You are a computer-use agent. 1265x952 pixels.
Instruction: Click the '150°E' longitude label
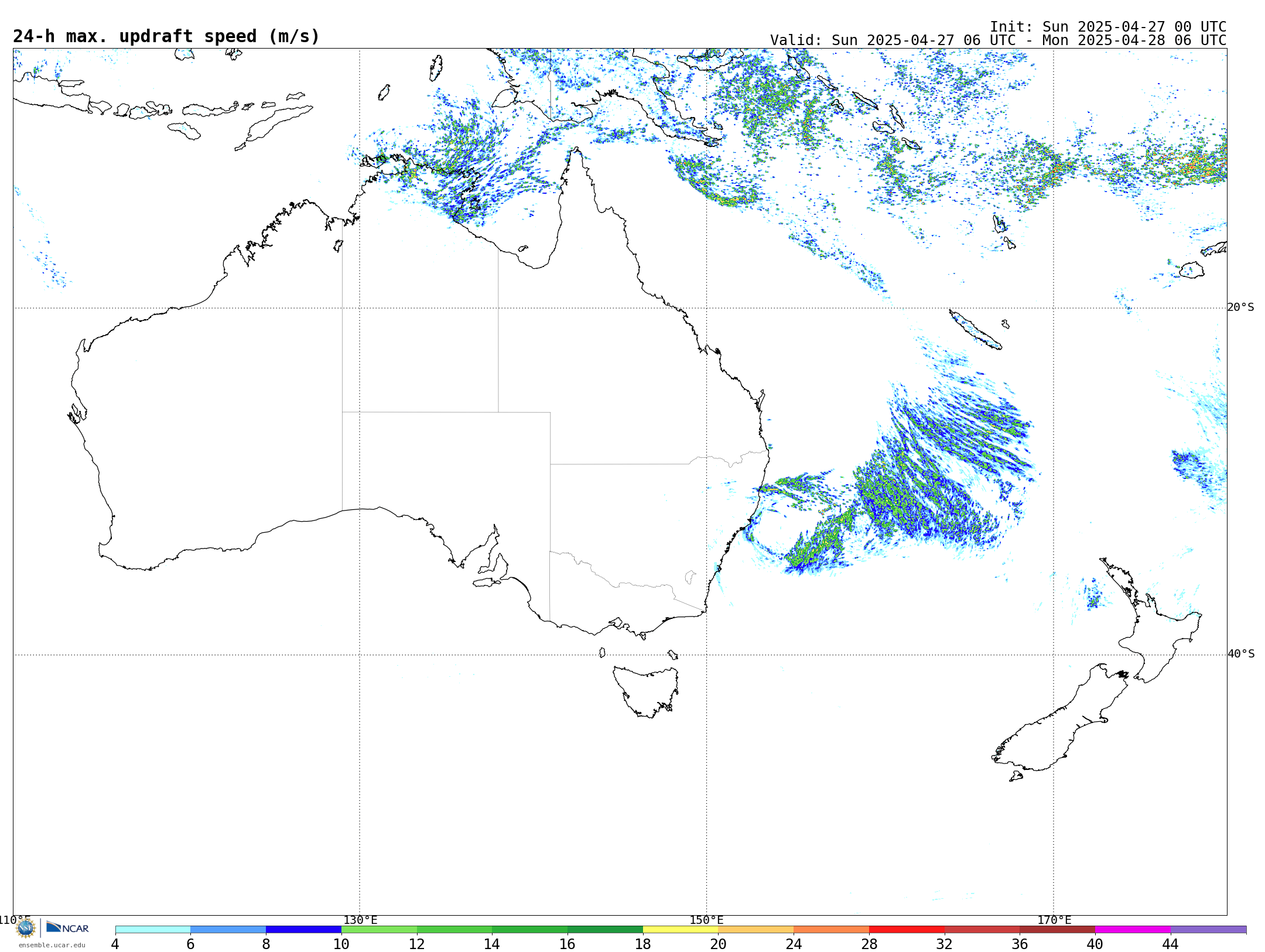706,920
